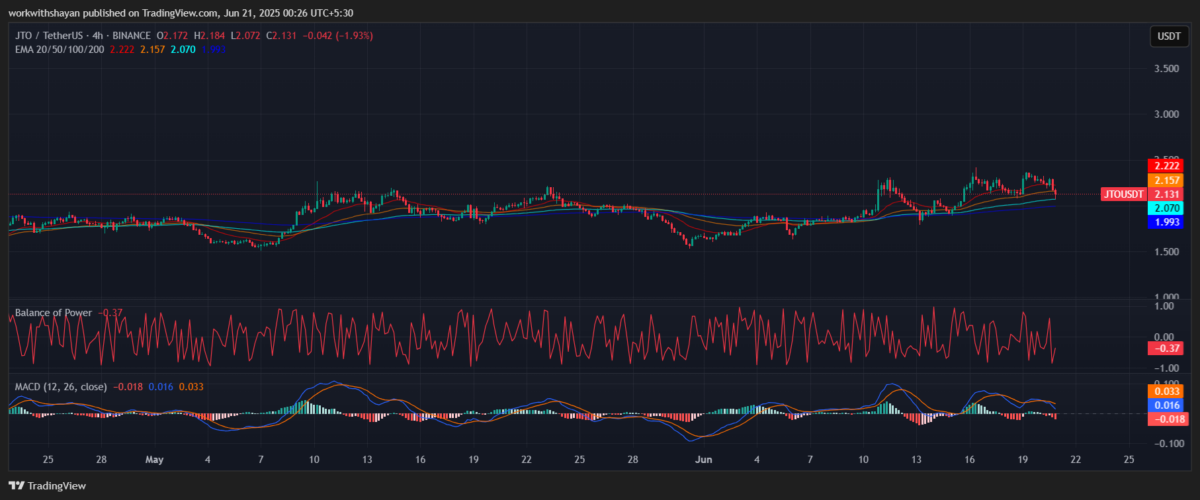Click the JTOUSDT symbol price tag
The height and width of the screenshot is (500, 1200).
click(1122, 194)
